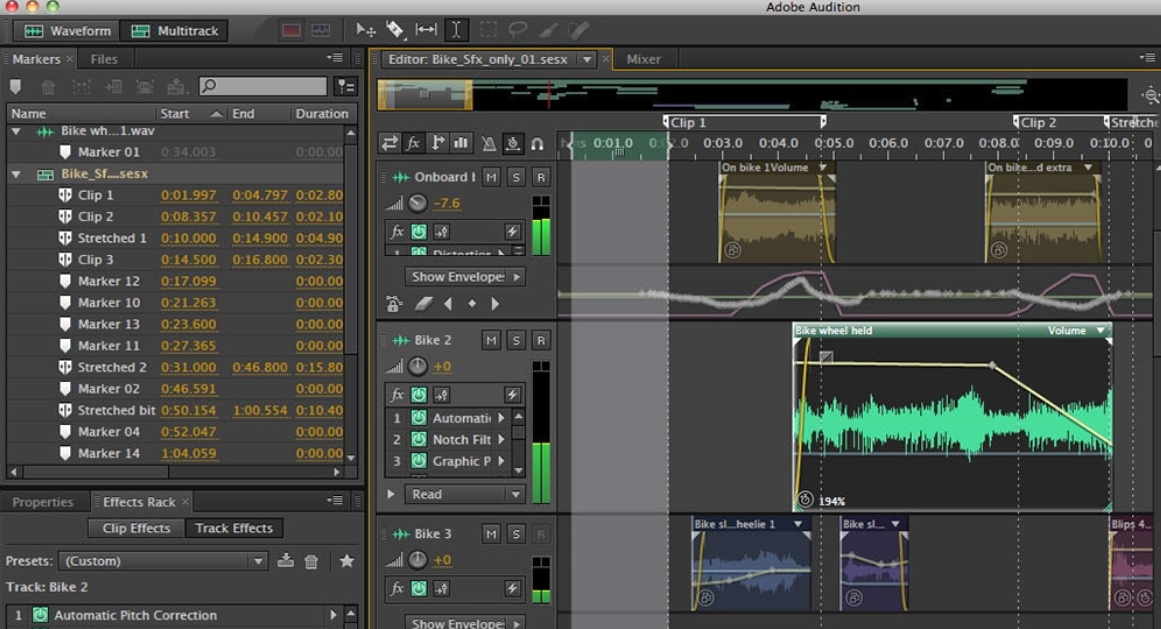This screenshot has width=1161, height=629.
Task: Click the clear keyframes eraser icon
Action: click(423, 303)
